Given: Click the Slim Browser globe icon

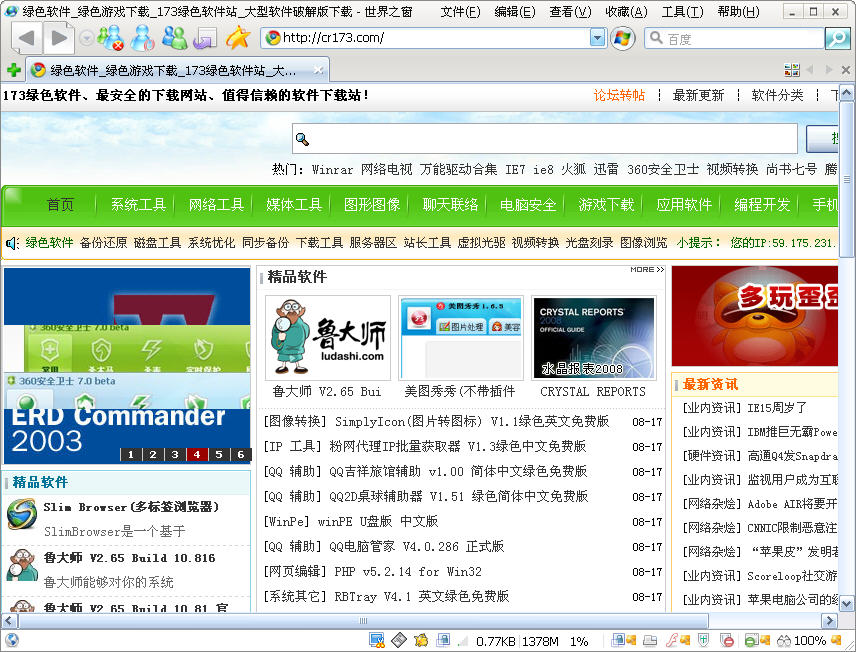Looking at the screenshot, I should pyautogui.click(x=22, y=514).
